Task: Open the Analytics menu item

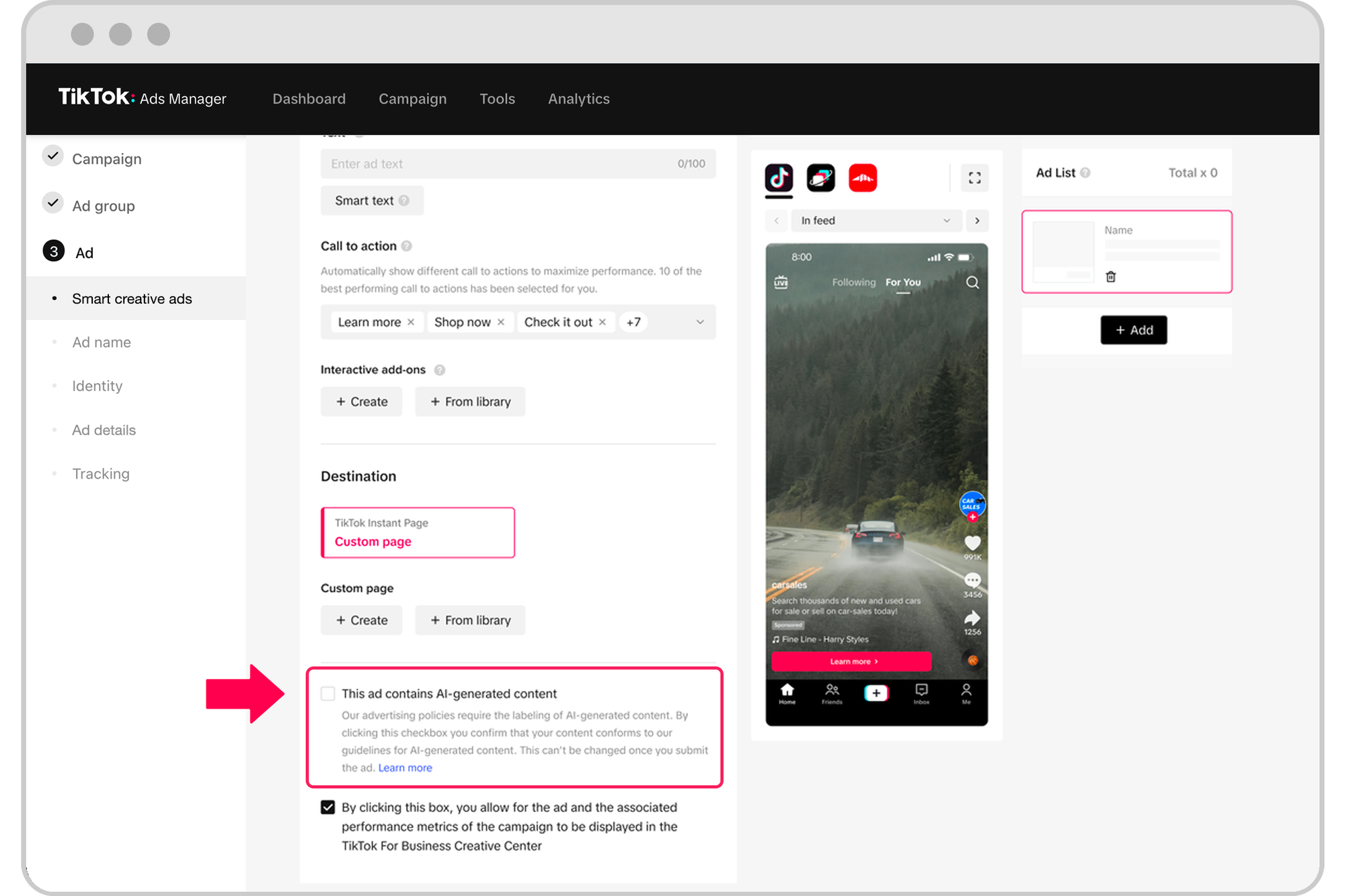Action: pos(578,99)
